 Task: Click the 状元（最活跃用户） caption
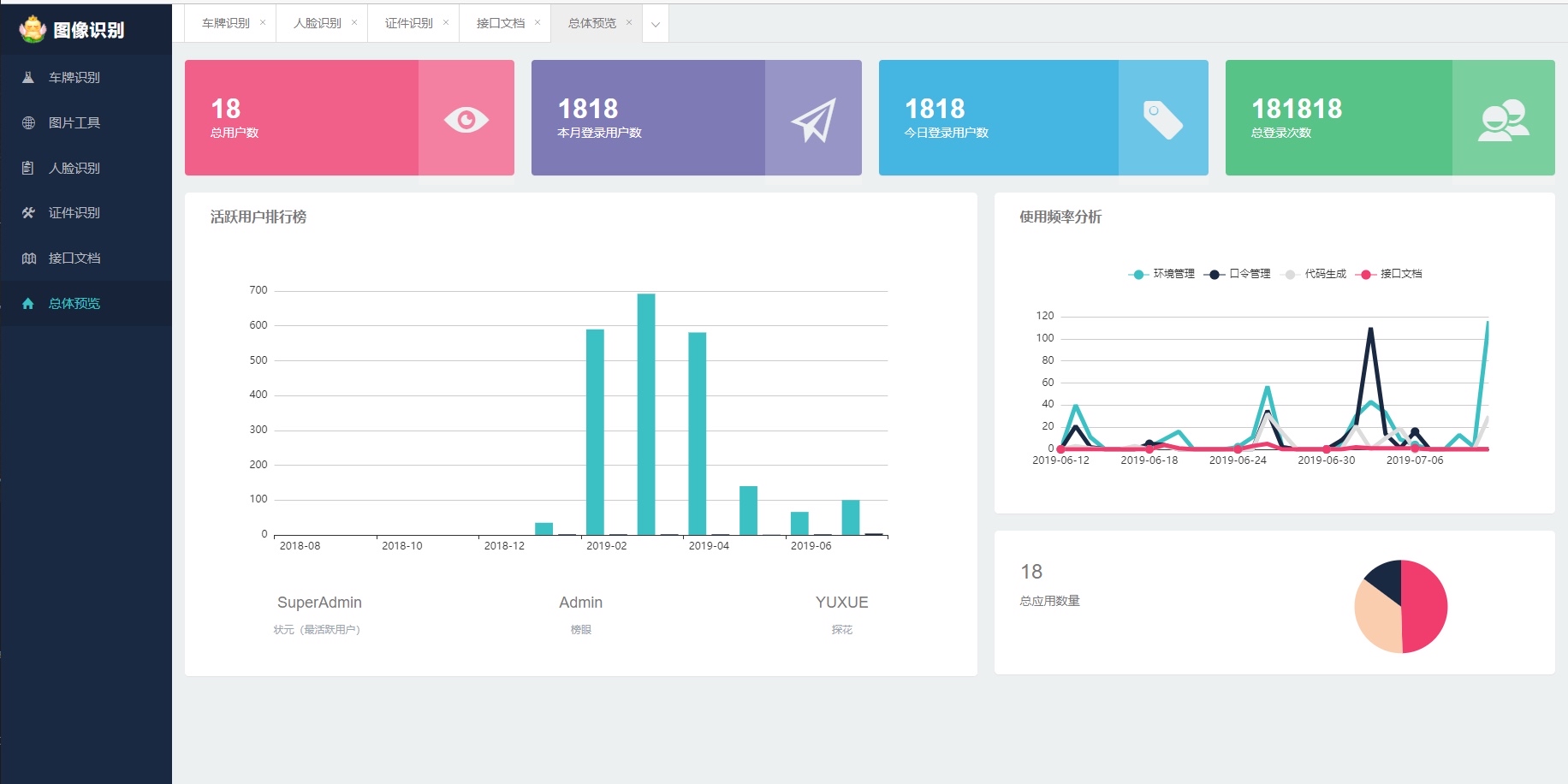click(x=318, y=629)
